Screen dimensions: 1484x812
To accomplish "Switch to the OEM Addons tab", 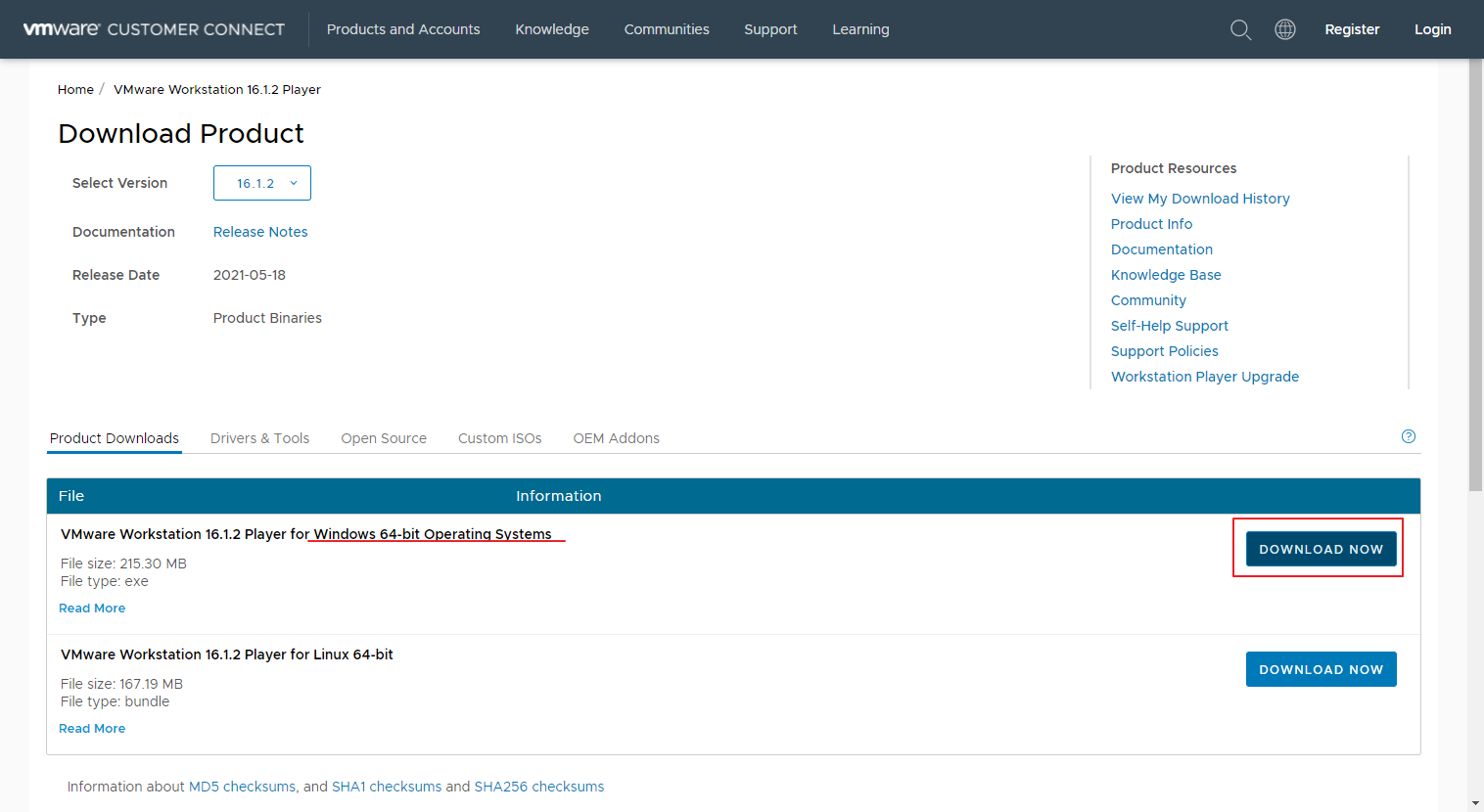I will 617,438.
